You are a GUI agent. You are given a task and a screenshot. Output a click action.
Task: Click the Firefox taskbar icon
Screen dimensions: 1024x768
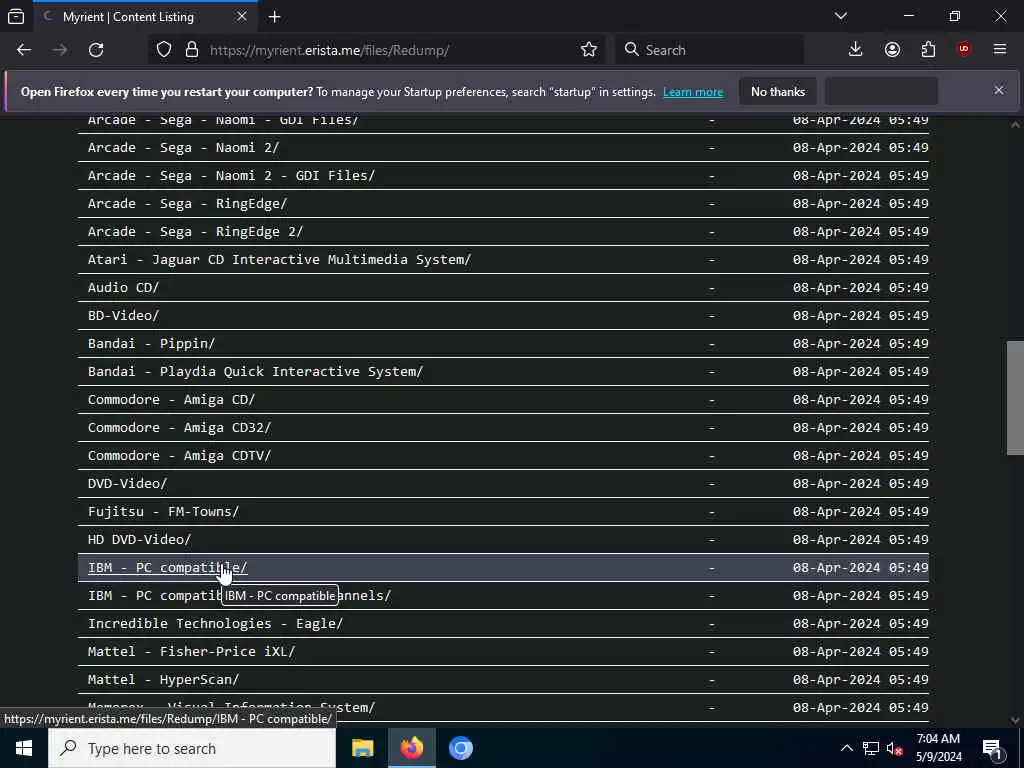412,748
